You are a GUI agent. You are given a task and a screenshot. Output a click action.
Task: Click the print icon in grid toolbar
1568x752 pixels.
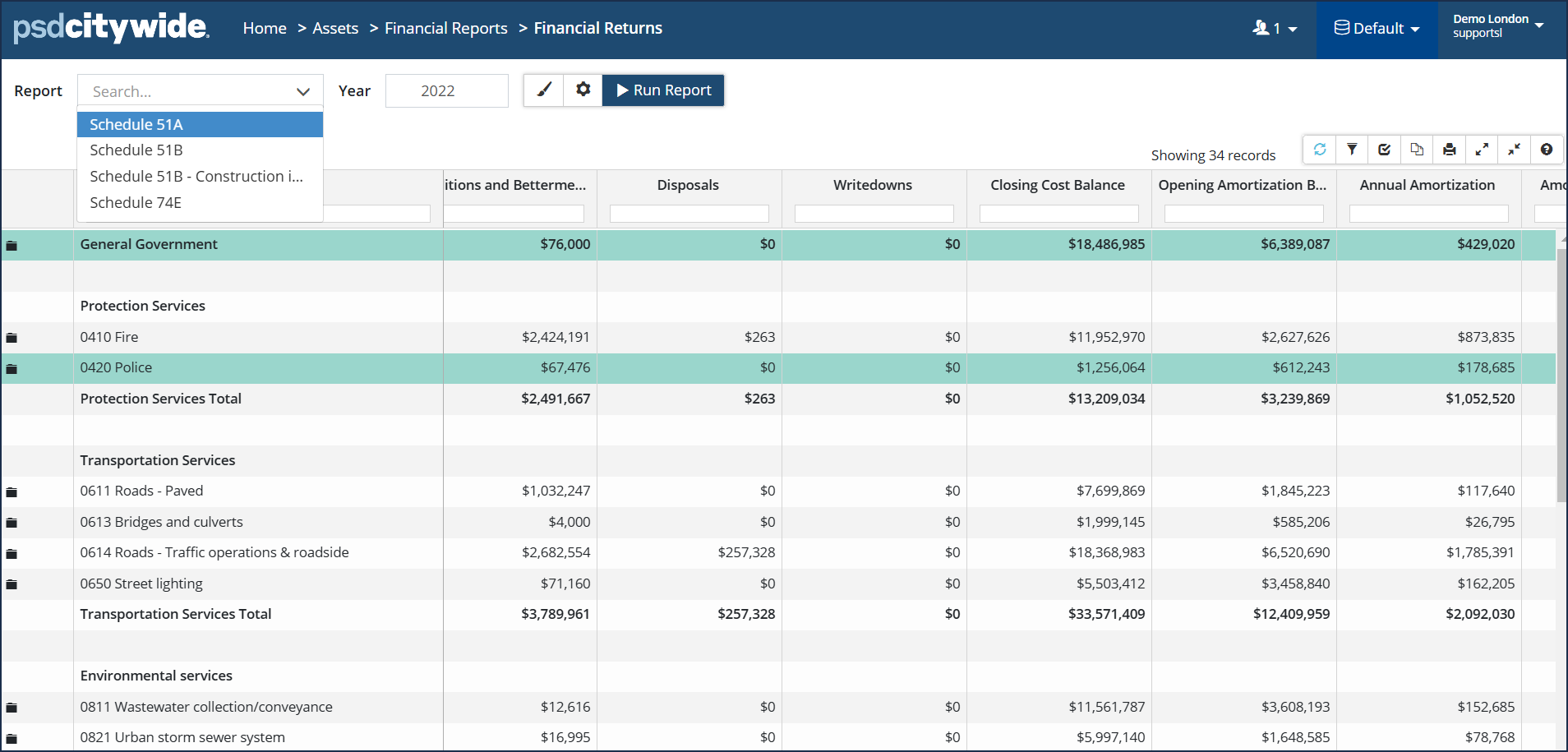pos(1449,150)
